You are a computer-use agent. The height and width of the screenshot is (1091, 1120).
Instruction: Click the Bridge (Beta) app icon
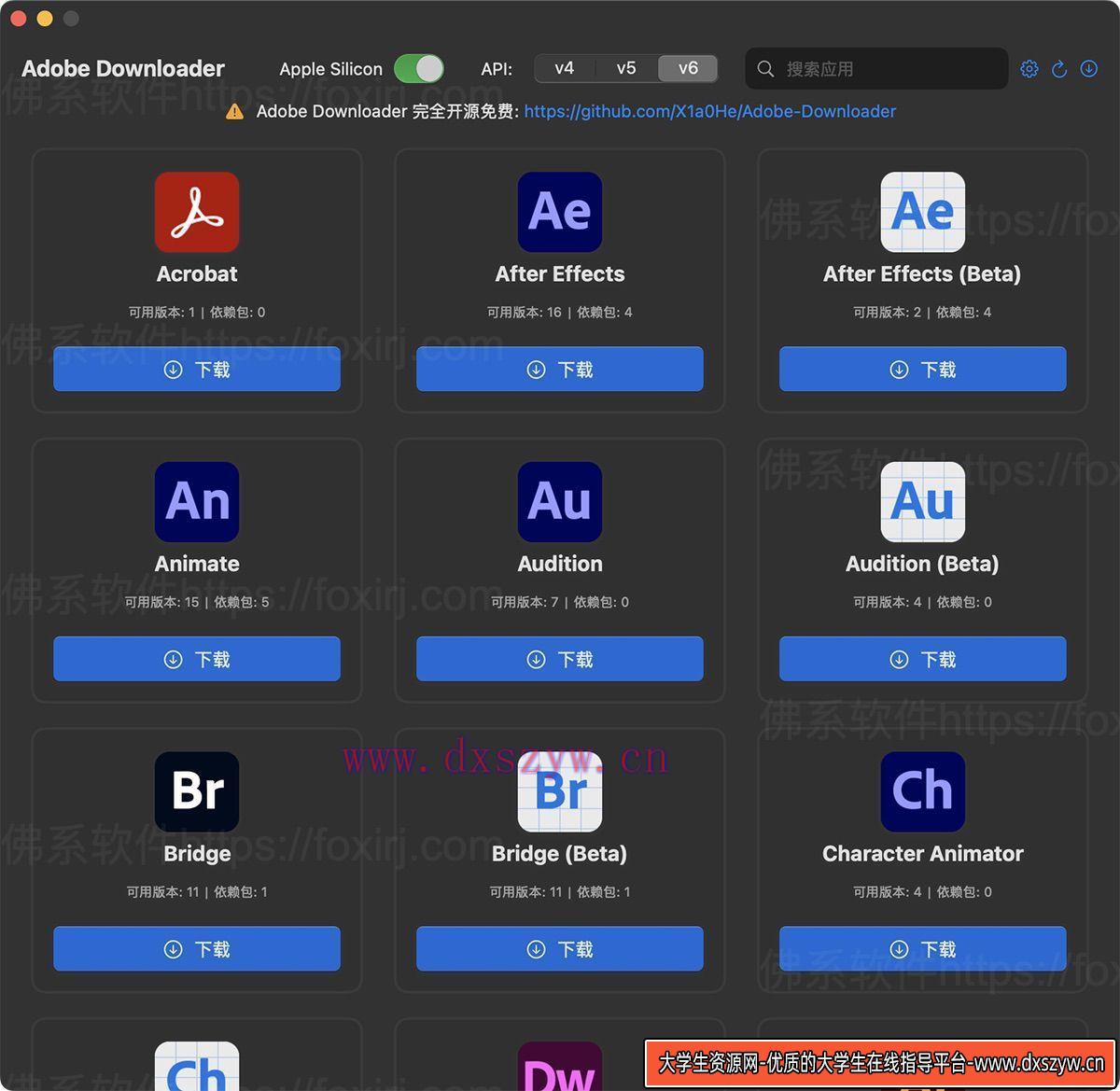coord(560,791)
